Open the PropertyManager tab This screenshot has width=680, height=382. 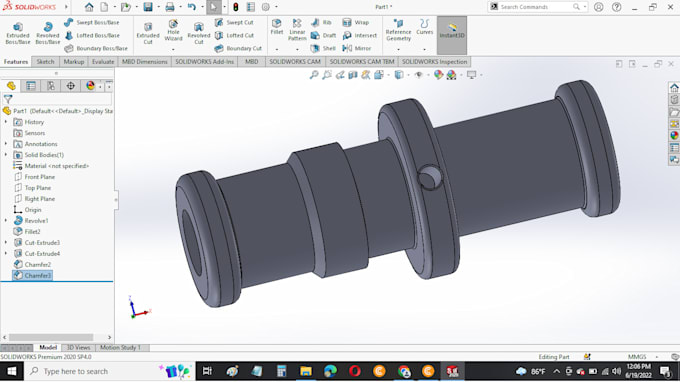click(31, 86)
